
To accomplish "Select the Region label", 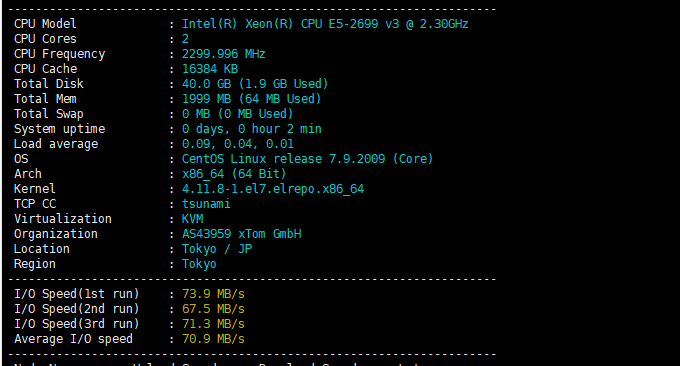I will pyautogui.click(x=35, y=264).
